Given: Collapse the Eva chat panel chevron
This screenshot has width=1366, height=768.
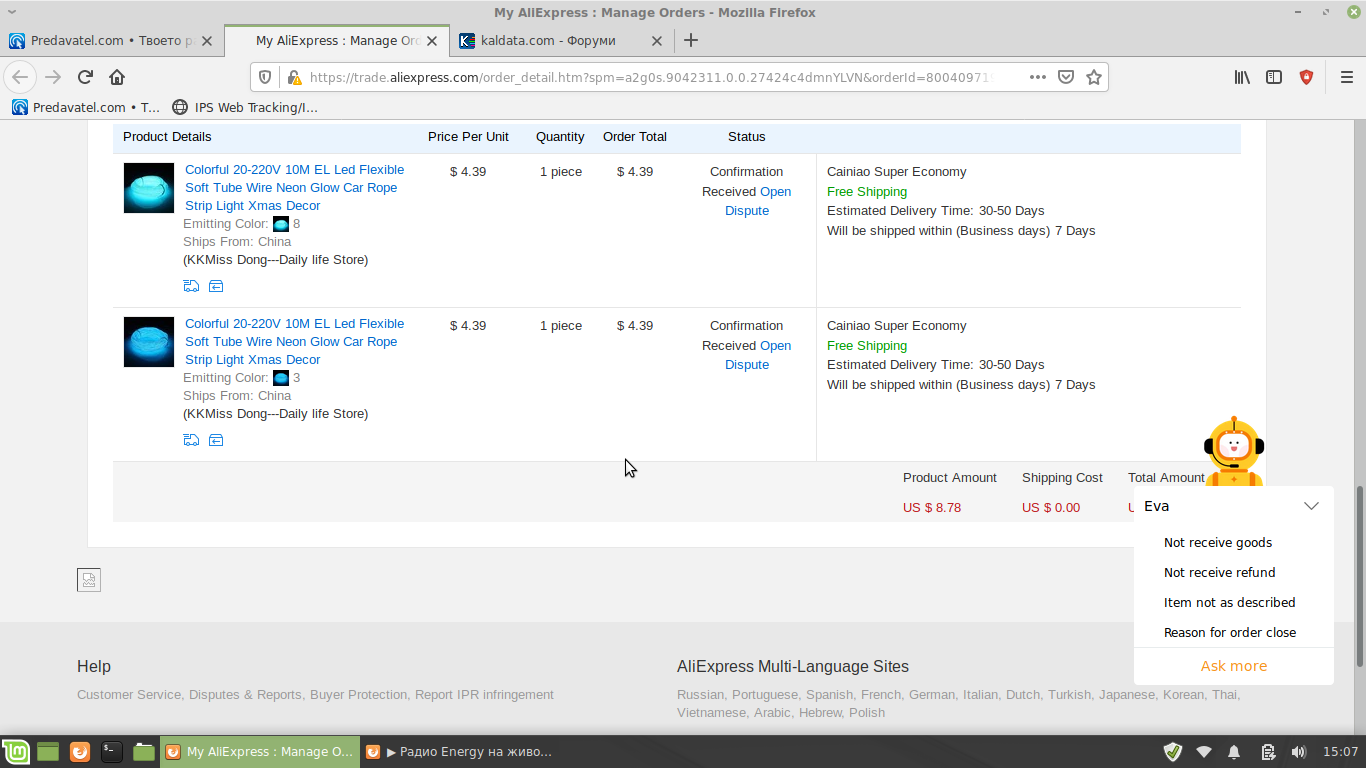Looking at the screenshot, I should [x=1311, y=506].
